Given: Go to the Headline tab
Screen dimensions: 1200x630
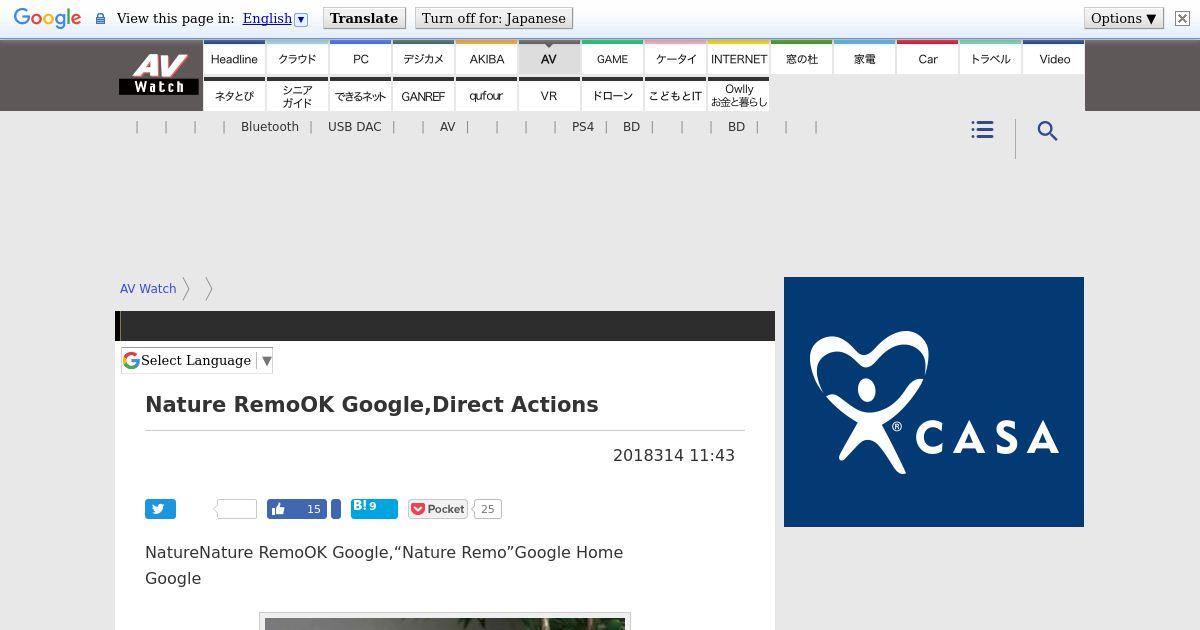Looking at the screenshot, I should pos(234,59).
